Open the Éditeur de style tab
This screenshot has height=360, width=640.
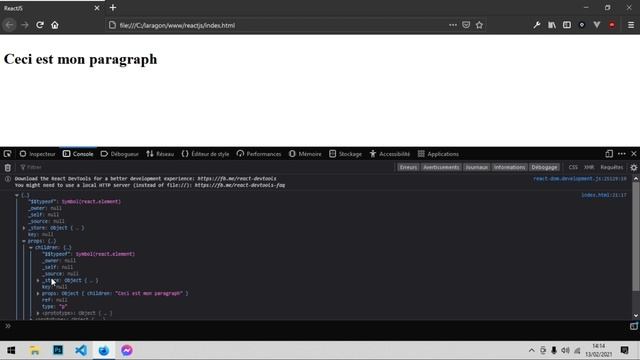point(205,154)
